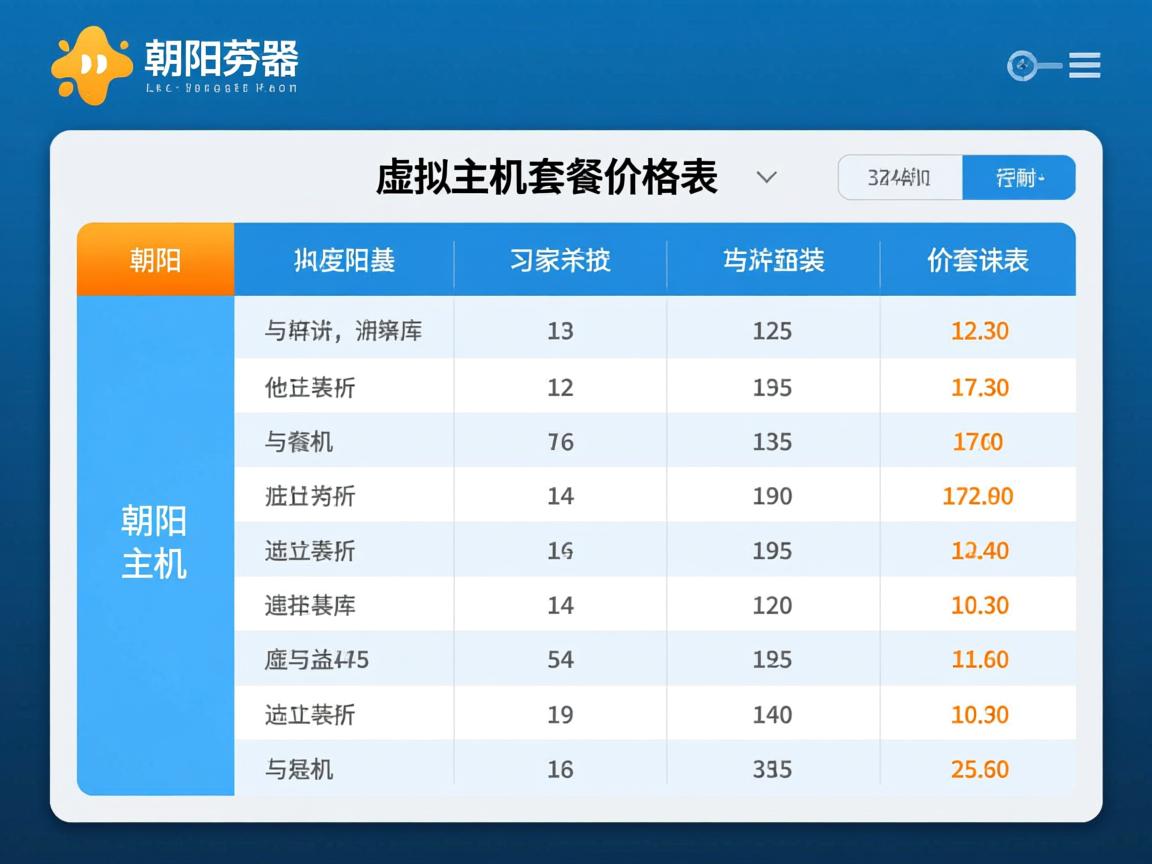Click the orange price 172.00
This screenshot has width=1152, height=864.
pos(977,496)
